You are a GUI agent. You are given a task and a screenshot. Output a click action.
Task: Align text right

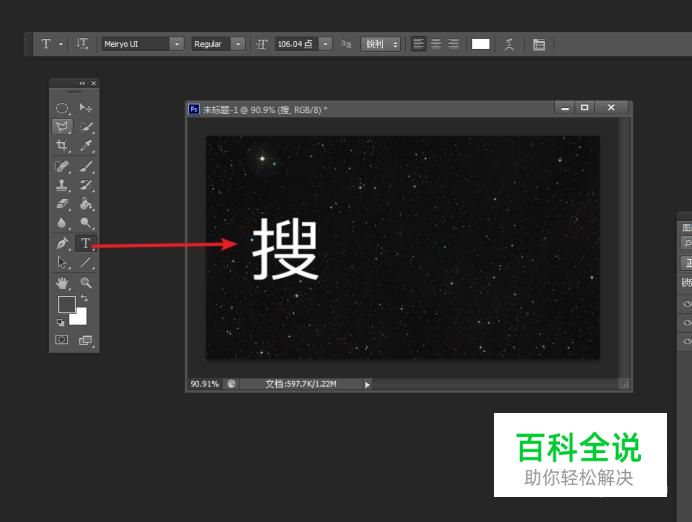[453, 44]
